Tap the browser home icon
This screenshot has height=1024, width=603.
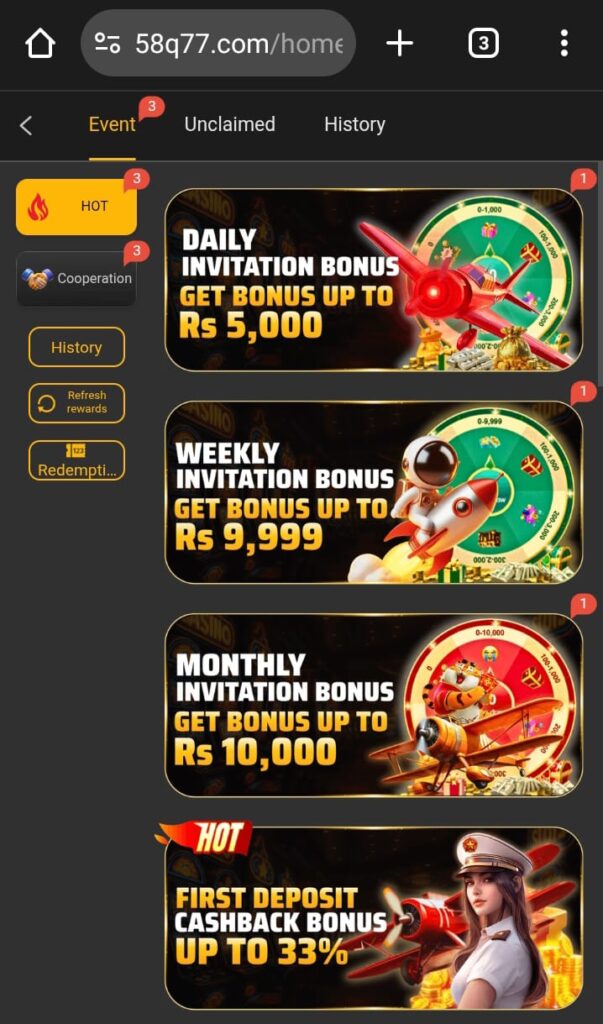coord(40,44)
